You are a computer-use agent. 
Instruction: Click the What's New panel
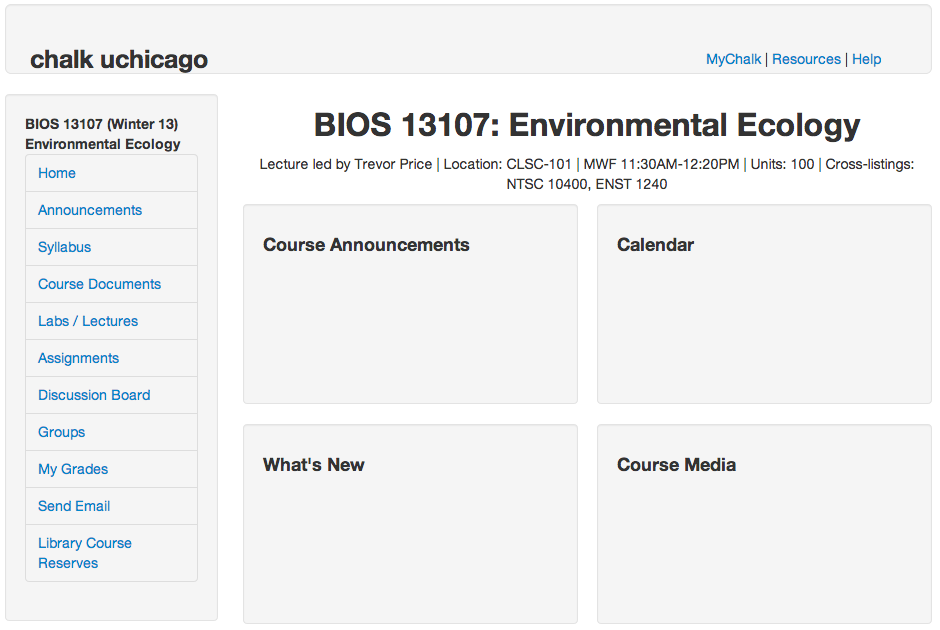pyautogui.click(x=411, y=524)
